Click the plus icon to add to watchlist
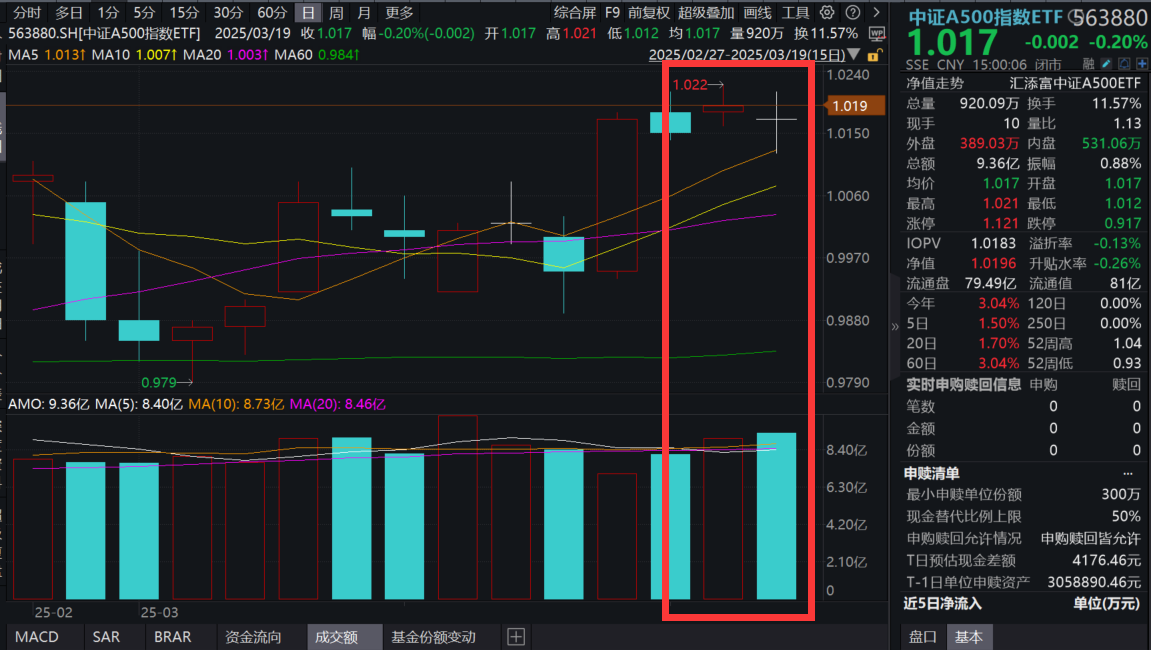Viewport: 1151px width, 650px height. coord(1142,63)
